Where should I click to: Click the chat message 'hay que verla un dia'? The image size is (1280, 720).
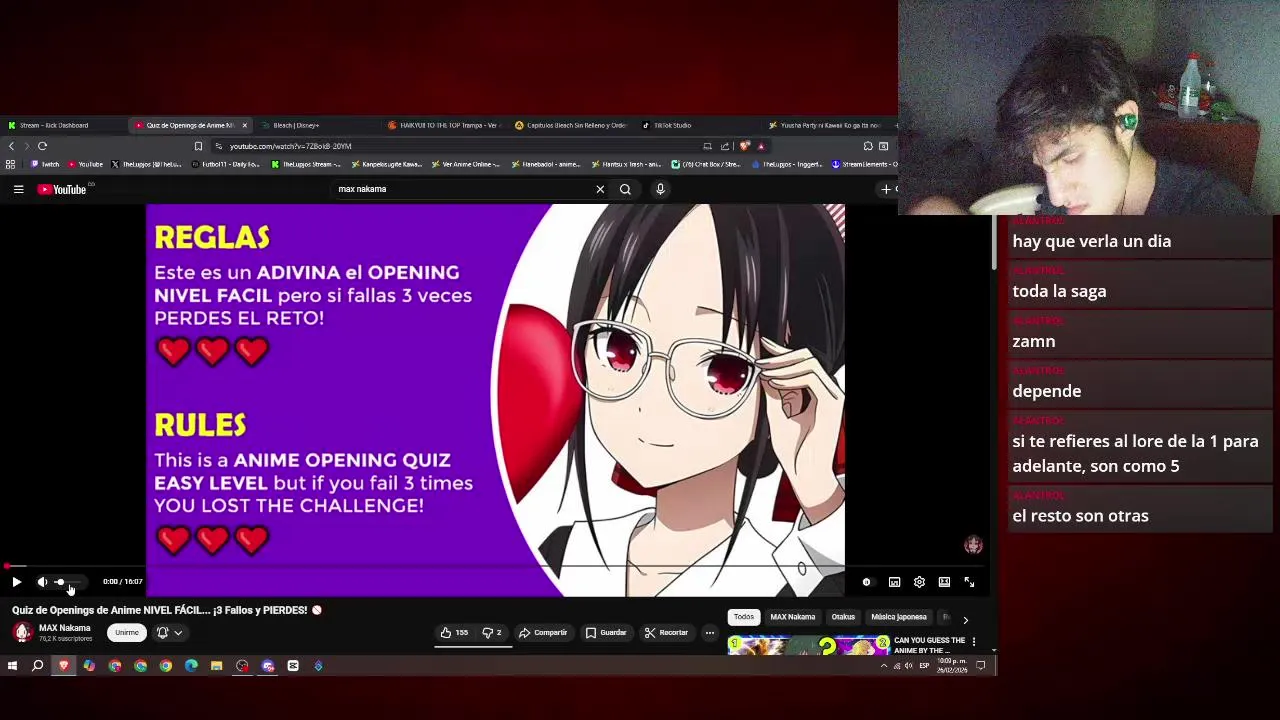tap(1091, 241)
